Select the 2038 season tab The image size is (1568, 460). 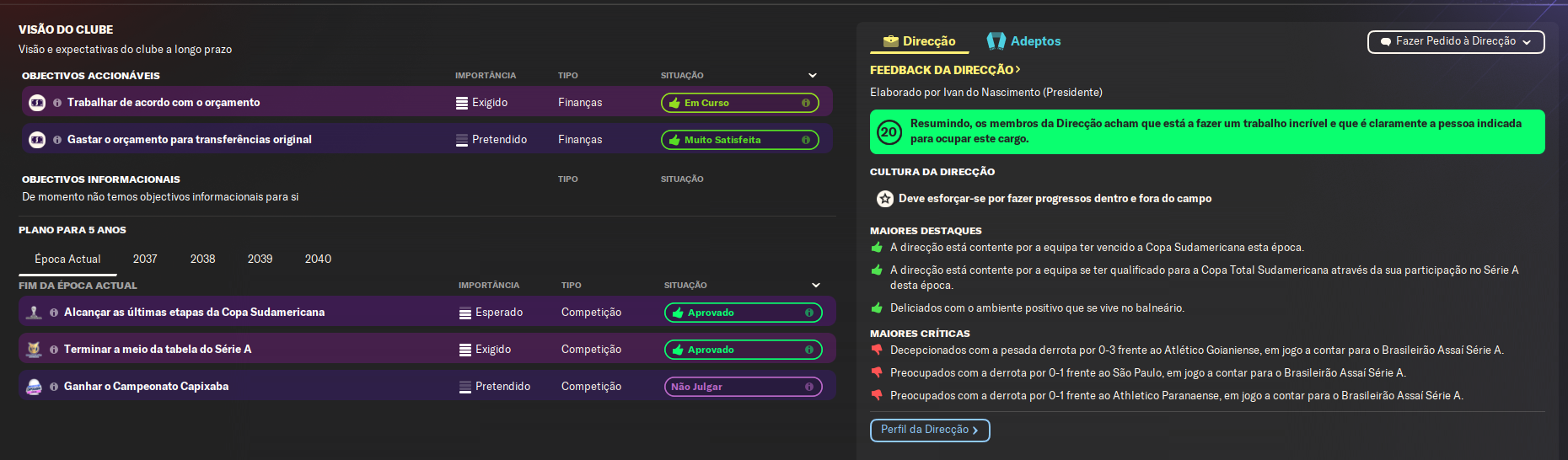click(202, 259)
